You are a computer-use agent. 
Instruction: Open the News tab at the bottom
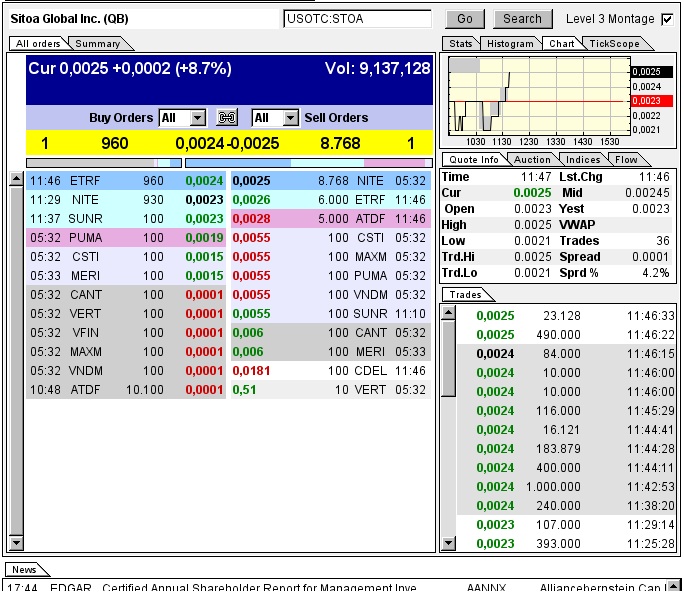[24, 570]
